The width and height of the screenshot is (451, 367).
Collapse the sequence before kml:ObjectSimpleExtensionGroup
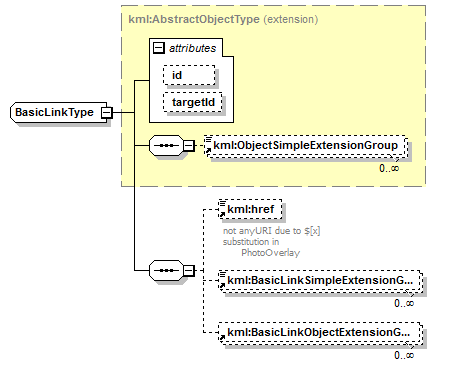[189, 146]
